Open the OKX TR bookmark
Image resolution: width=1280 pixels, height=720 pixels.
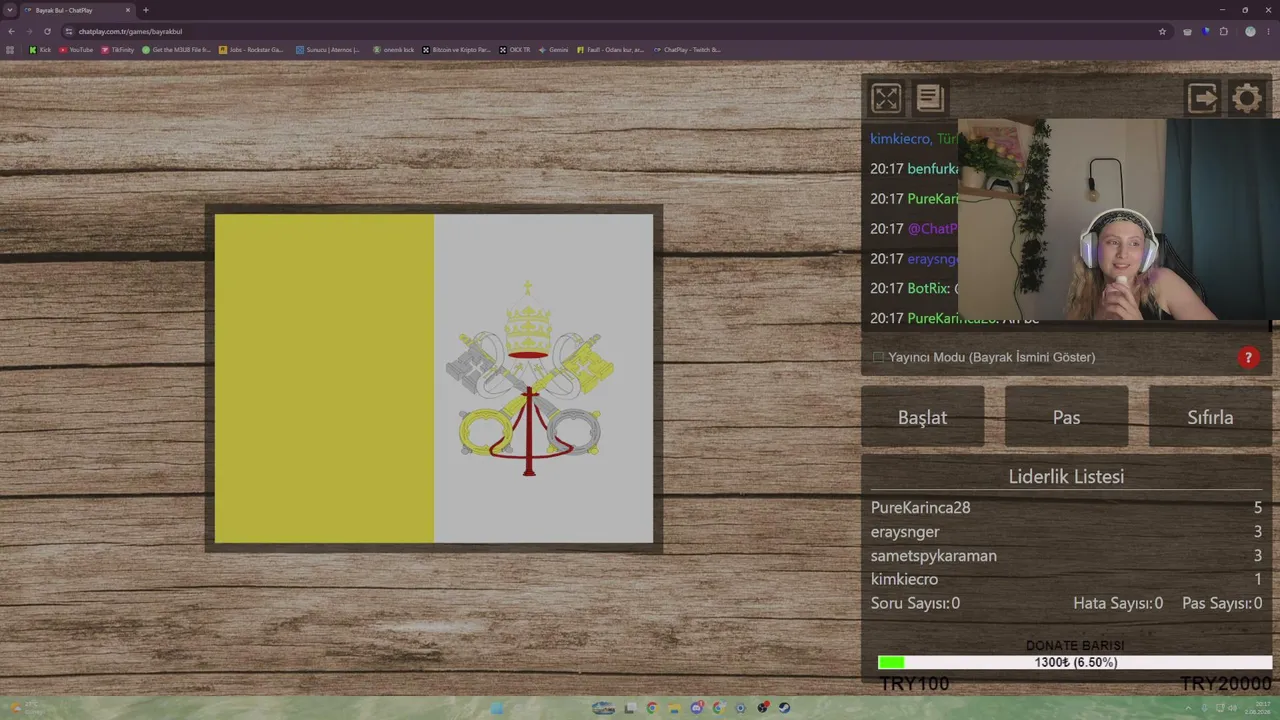click(515, 49)
